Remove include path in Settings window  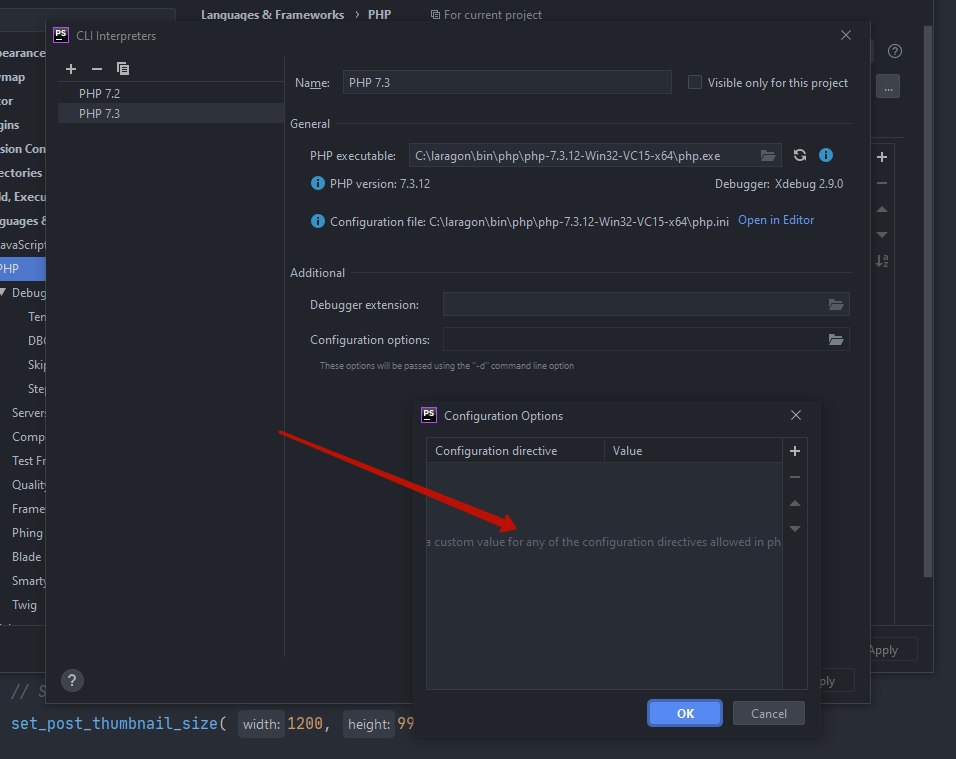[x=882, y=184]
